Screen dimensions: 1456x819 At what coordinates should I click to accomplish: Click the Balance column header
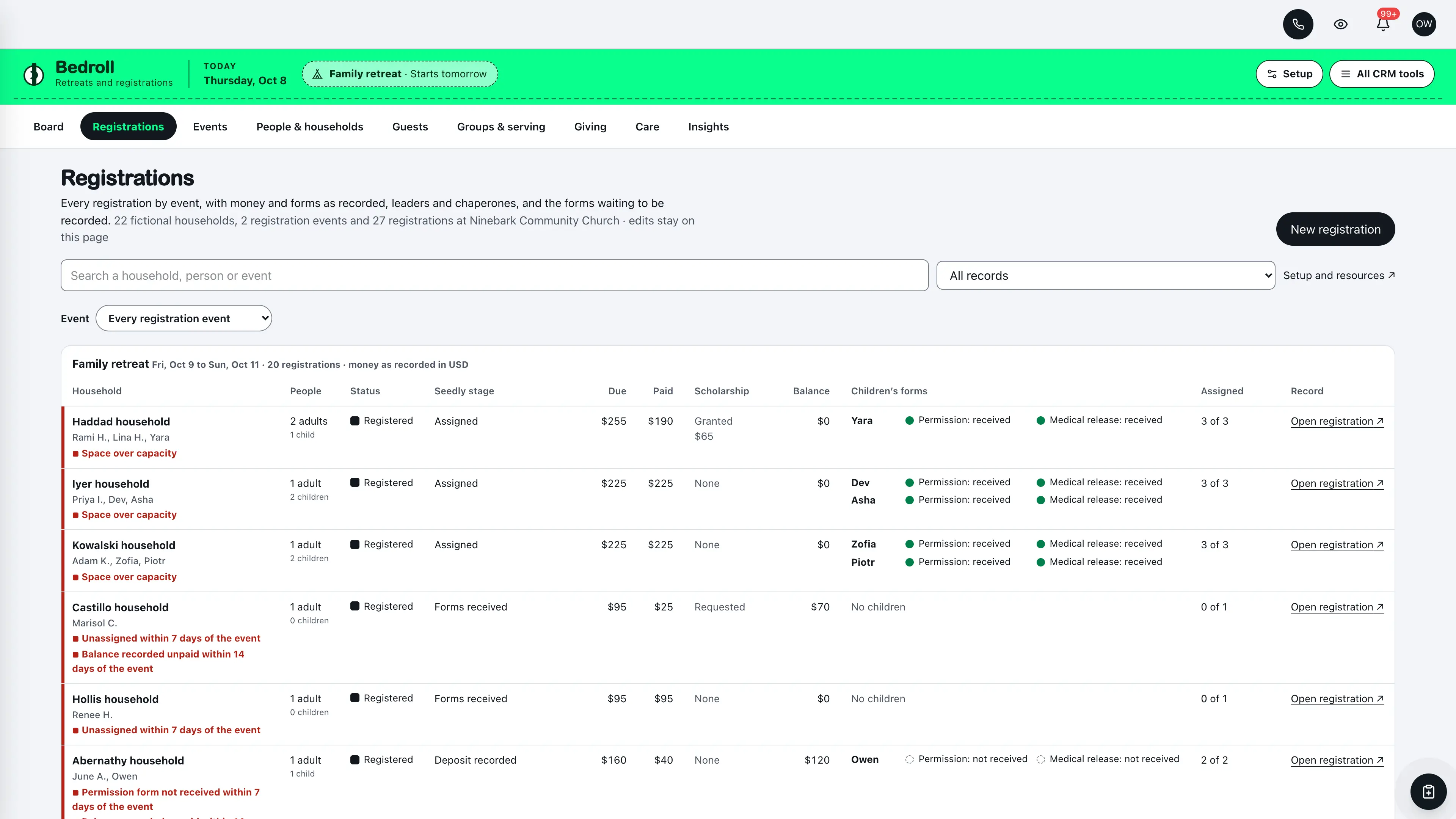(x=811, y=391)
